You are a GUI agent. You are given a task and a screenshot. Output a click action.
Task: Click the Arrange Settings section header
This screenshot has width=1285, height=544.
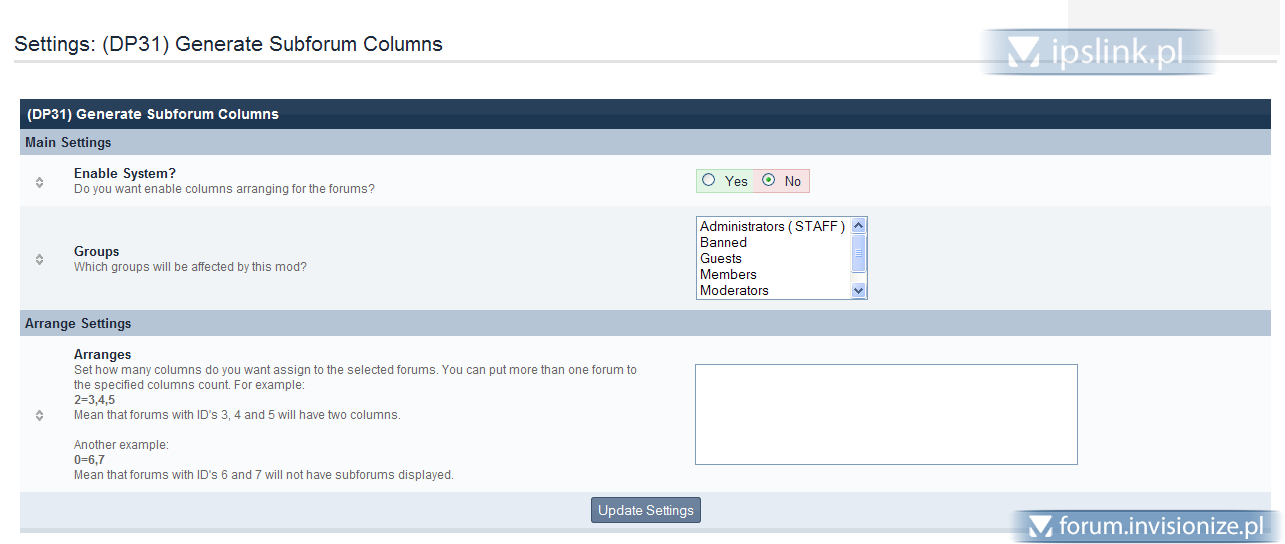pos(645,323)
